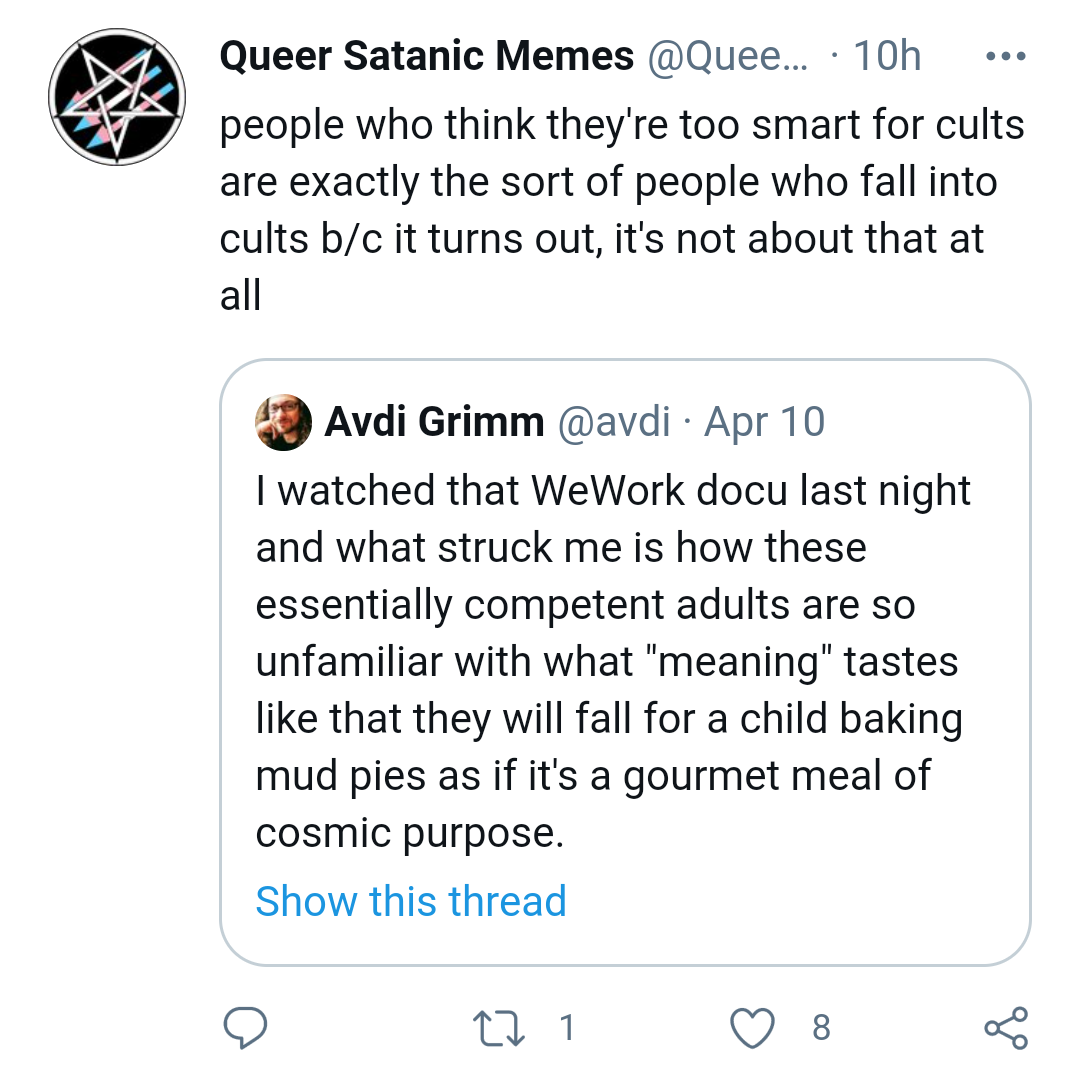Viewport: 1080px width, 1089px height.
Task: Click "Show this thread" link
Action: click(411, 901)
